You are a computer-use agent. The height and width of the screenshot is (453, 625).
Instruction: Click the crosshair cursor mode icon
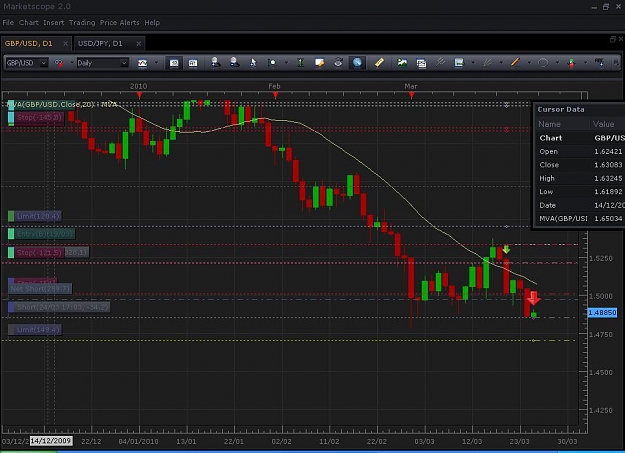pyautogui.click(x=272, y=63)
